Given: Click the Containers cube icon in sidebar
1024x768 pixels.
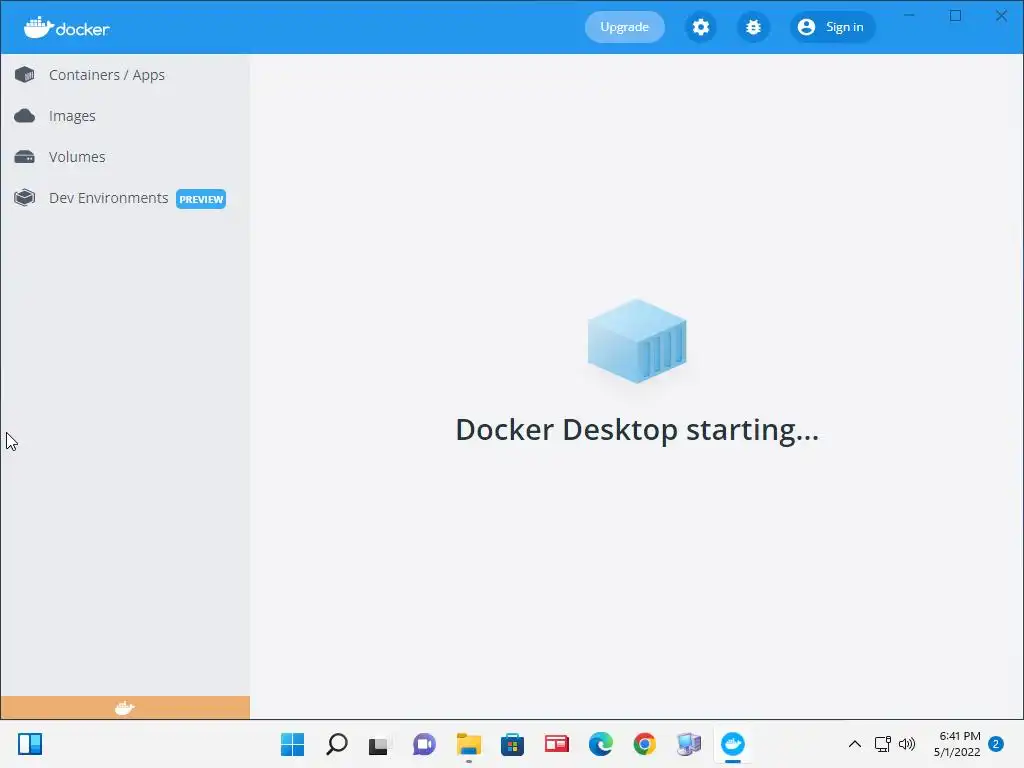Looking at the screenshot, I should pos(25,75).
